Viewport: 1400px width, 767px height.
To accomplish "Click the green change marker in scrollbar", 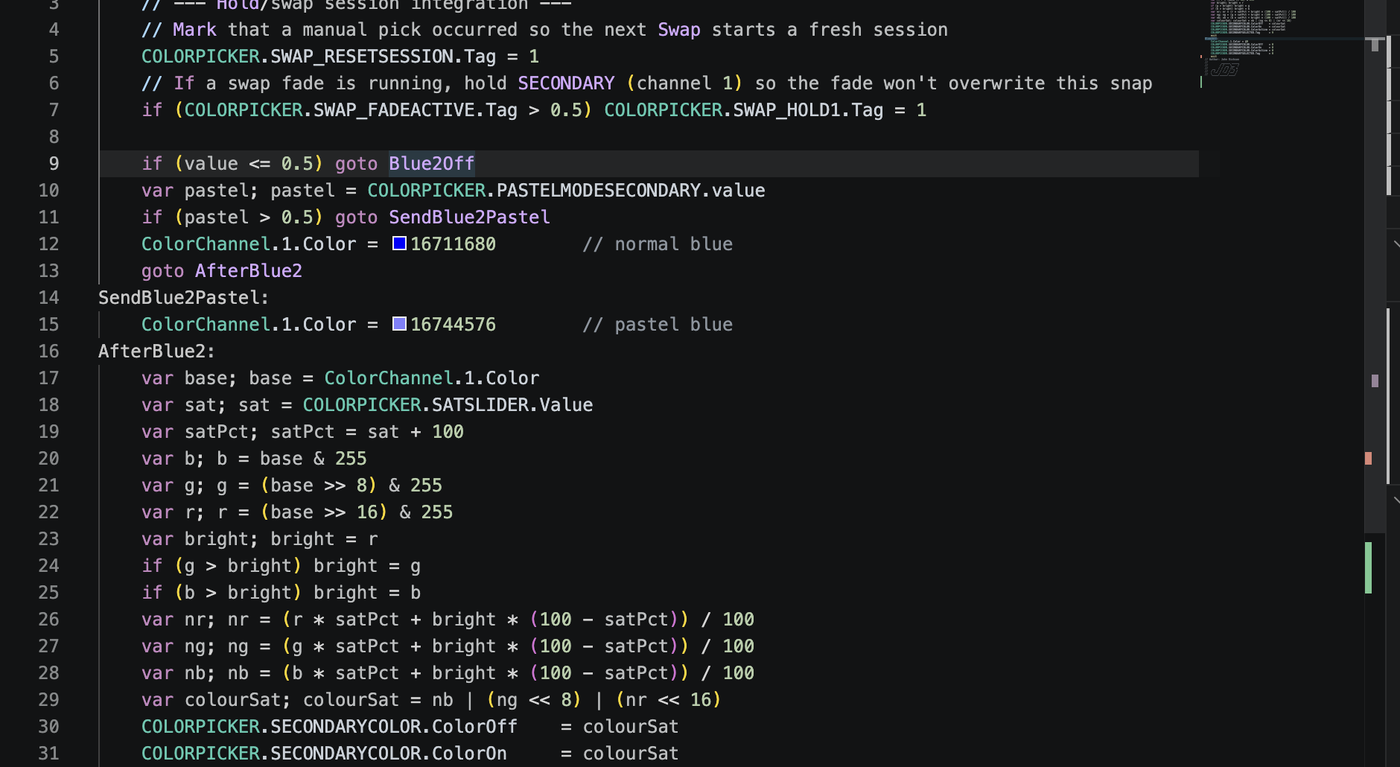I will [1368, 568].
